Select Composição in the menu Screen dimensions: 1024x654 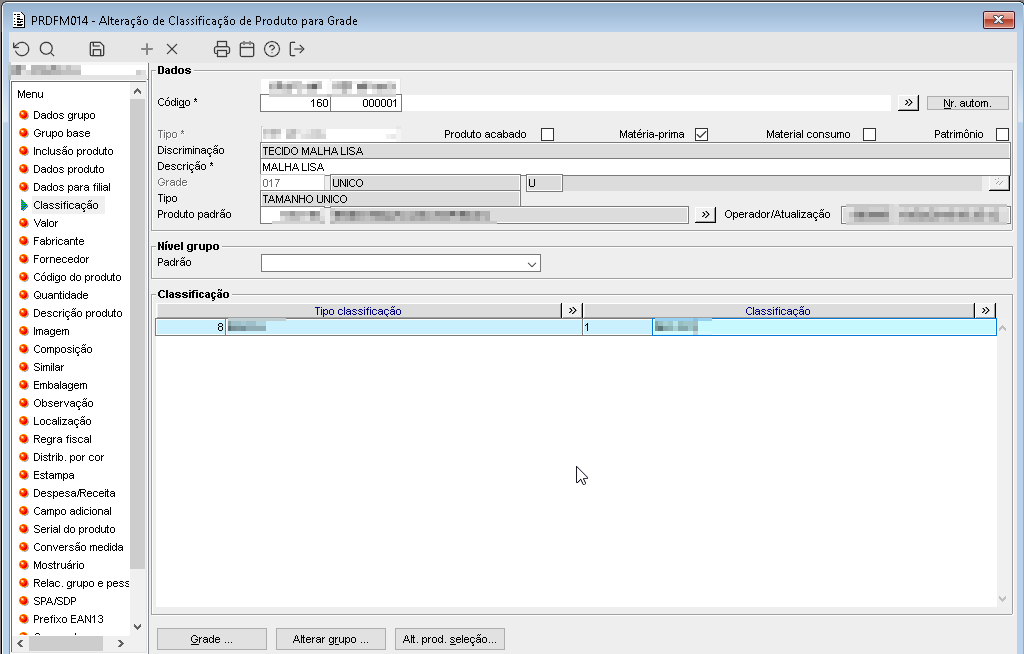tap(63, 350)
